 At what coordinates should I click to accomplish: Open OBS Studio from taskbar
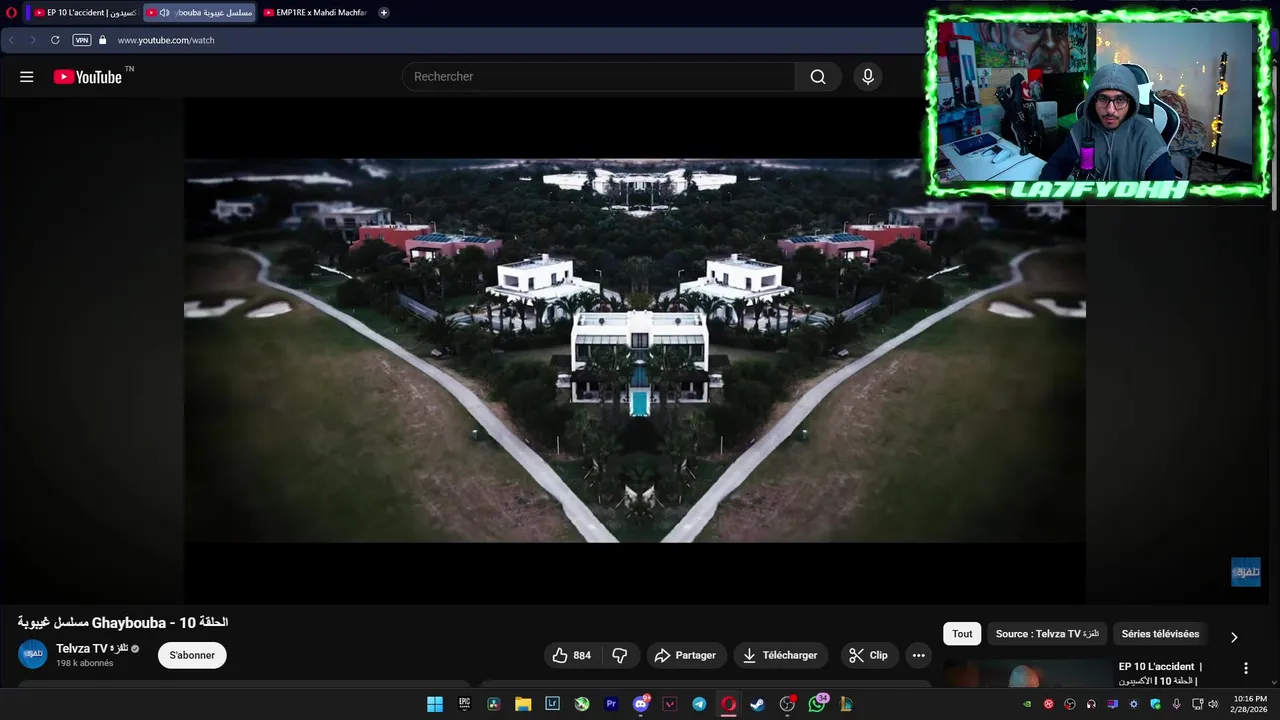(788, 704)
